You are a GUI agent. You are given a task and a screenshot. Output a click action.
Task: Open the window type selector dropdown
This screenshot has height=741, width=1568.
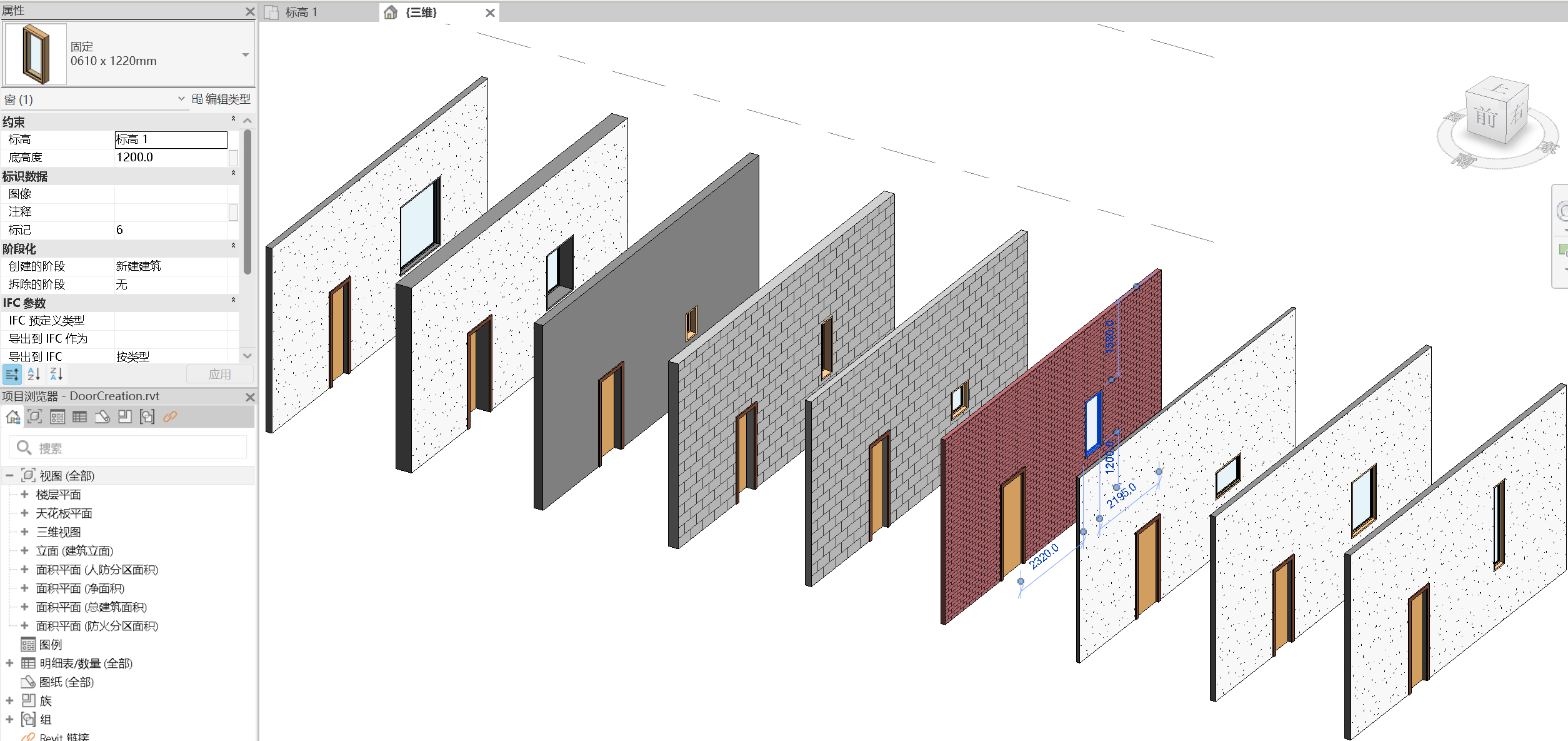[245, 55]
